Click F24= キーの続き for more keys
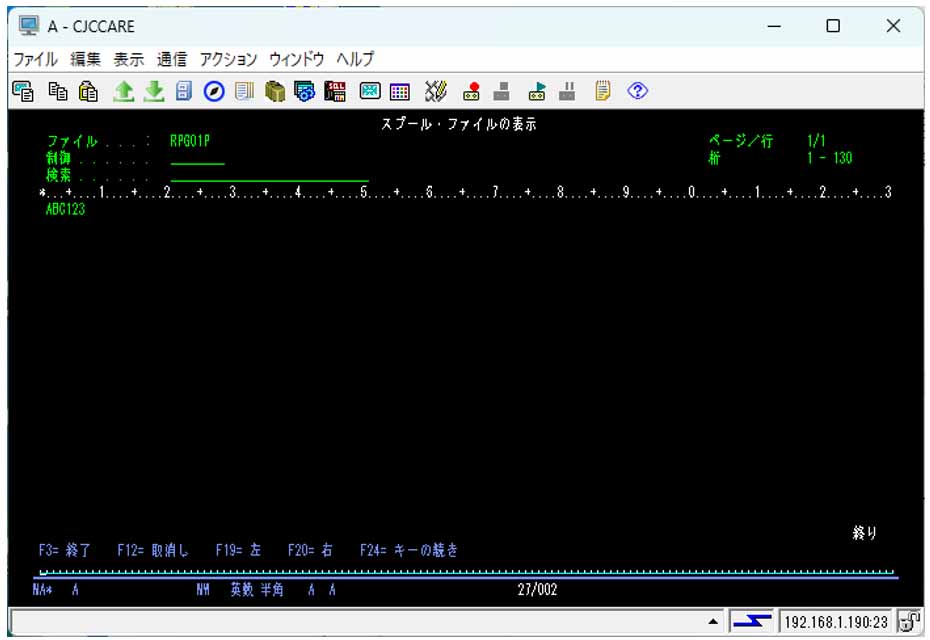930x640 pixels. [409, 550]
